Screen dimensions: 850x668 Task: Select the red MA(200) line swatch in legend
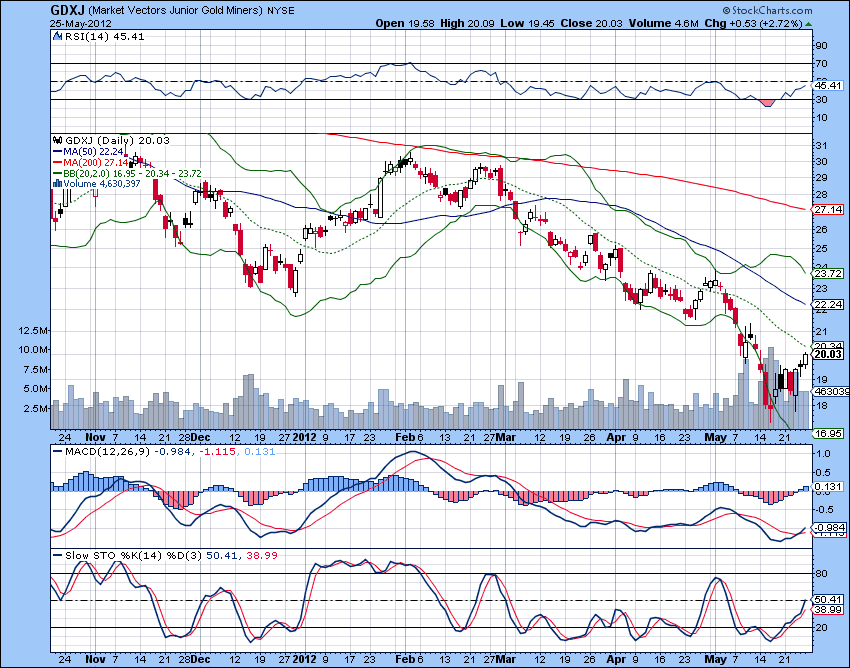click(57, 163)
